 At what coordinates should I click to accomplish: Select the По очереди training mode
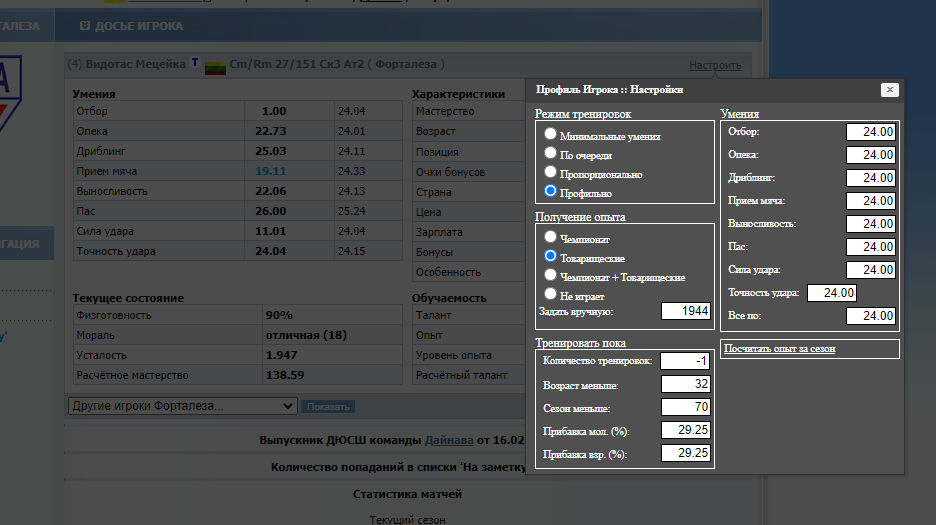click(550, 153)
